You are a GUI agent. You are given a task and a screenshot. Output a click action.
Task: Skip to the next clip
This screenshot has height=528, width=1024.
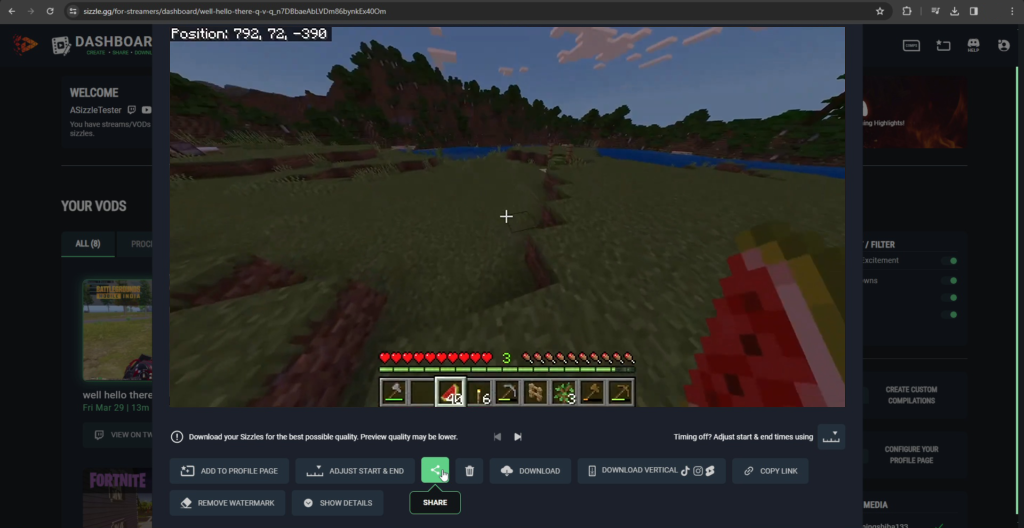click(x=518, y=437)
